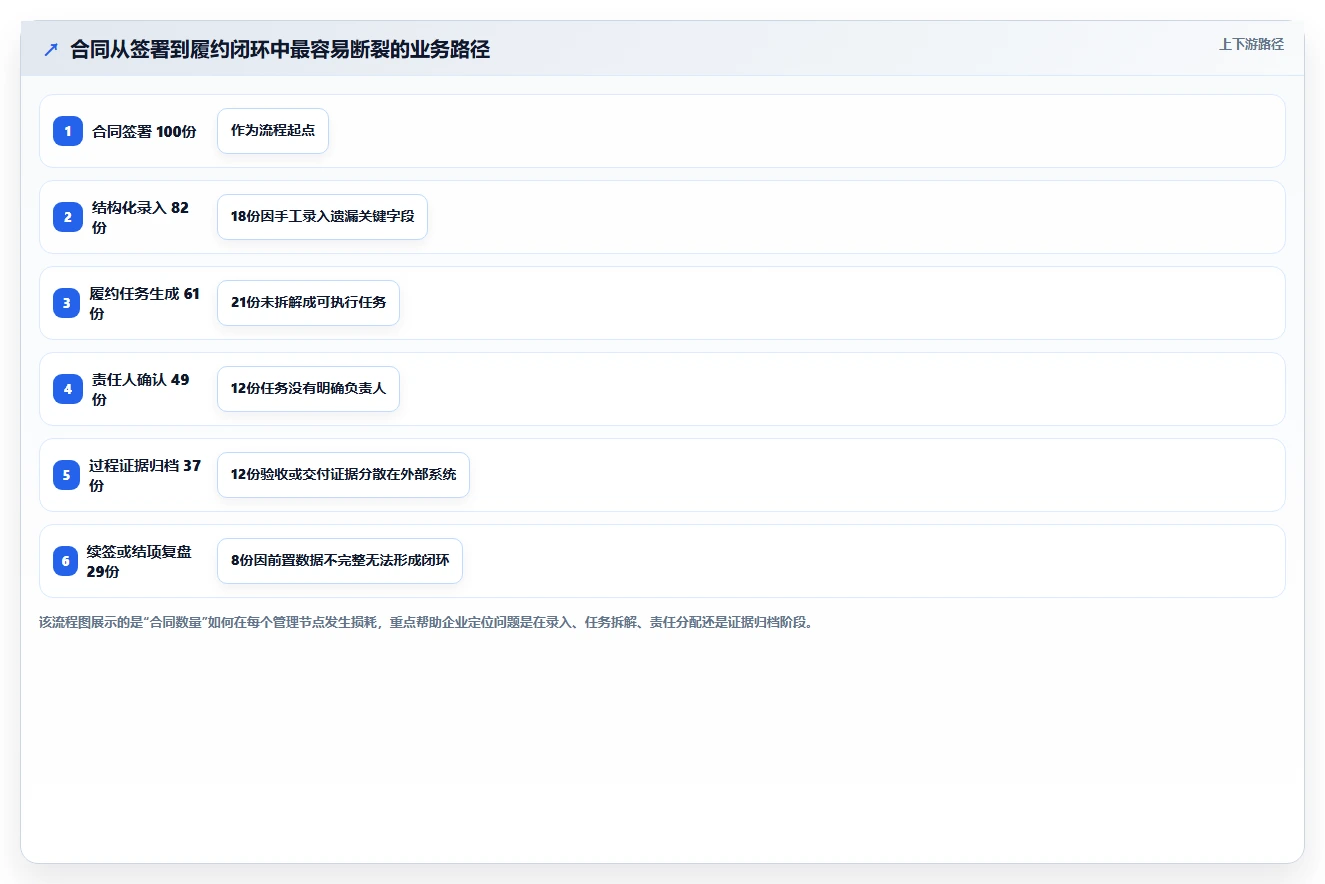Select step badge number 1
Image resolution: width=1325 pixels, height=884 pixels.
point(68,131)
